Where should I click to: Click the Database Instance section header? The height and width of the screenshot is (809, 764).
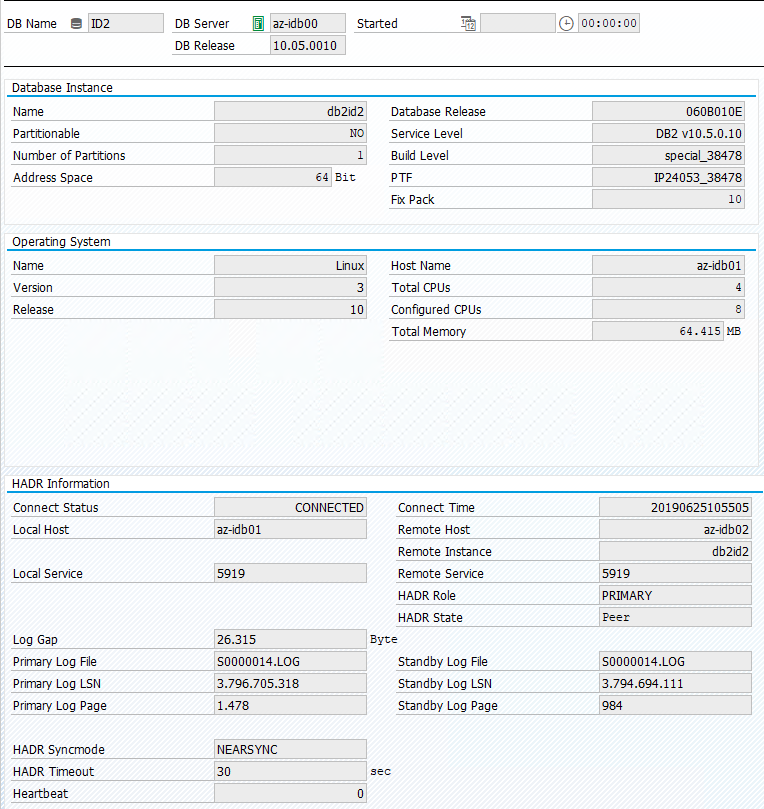click(62, 88)
